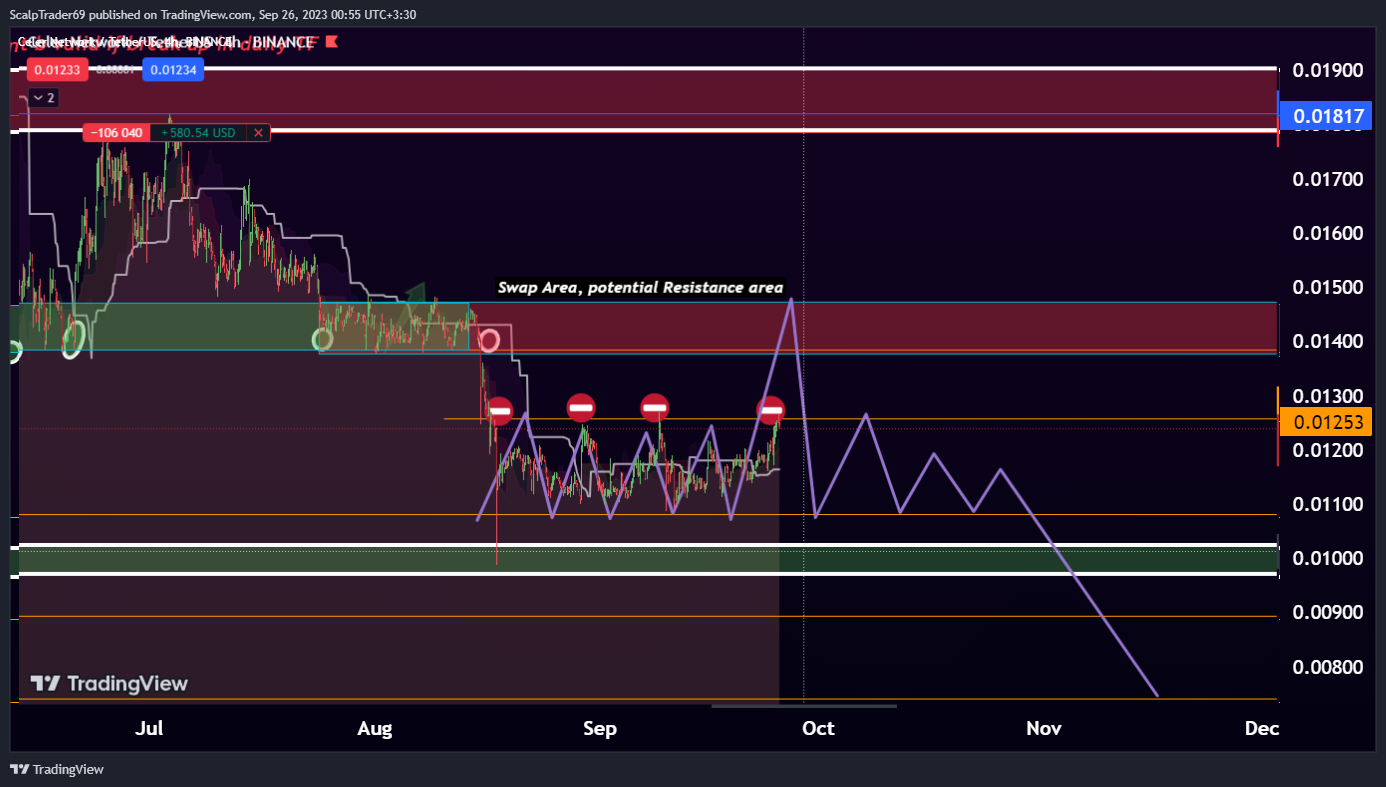The image size is (1386, 787).
Task: Click the 0.00800 price on the scale
Action: pos(1328,667)
